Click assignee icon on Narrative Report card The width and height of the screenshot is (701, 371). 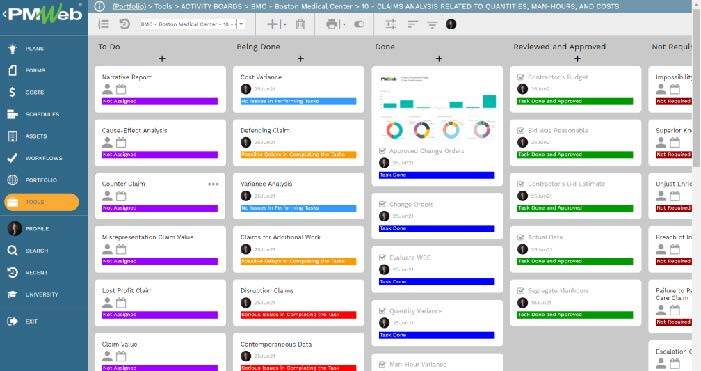tap(107, 89)
